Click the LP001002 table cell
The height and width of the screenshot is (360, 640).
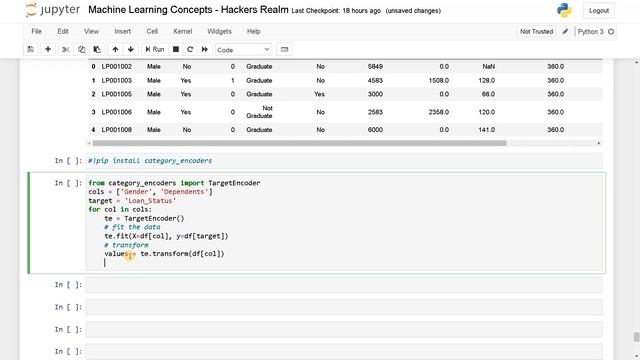[x=117, y=67]
